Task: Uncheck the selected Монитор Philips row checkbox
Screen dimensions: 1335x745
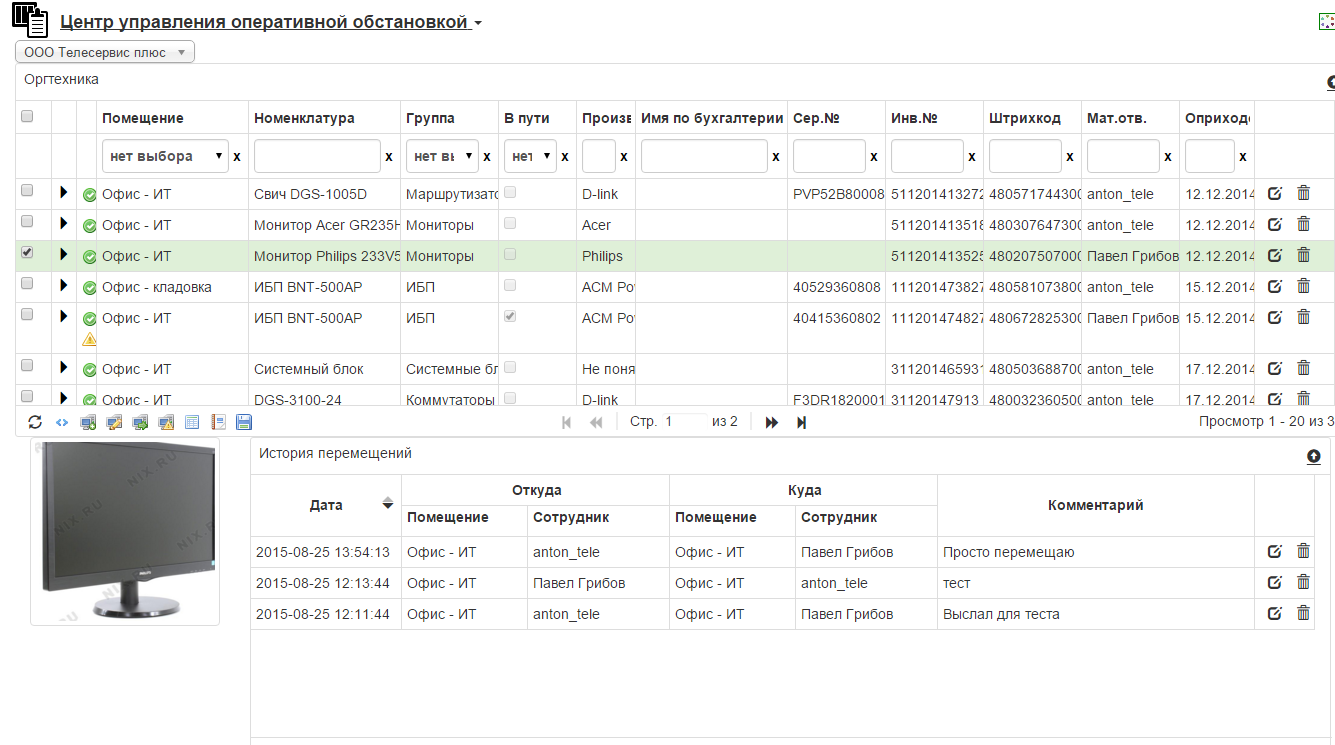Action: click(27, 252)
